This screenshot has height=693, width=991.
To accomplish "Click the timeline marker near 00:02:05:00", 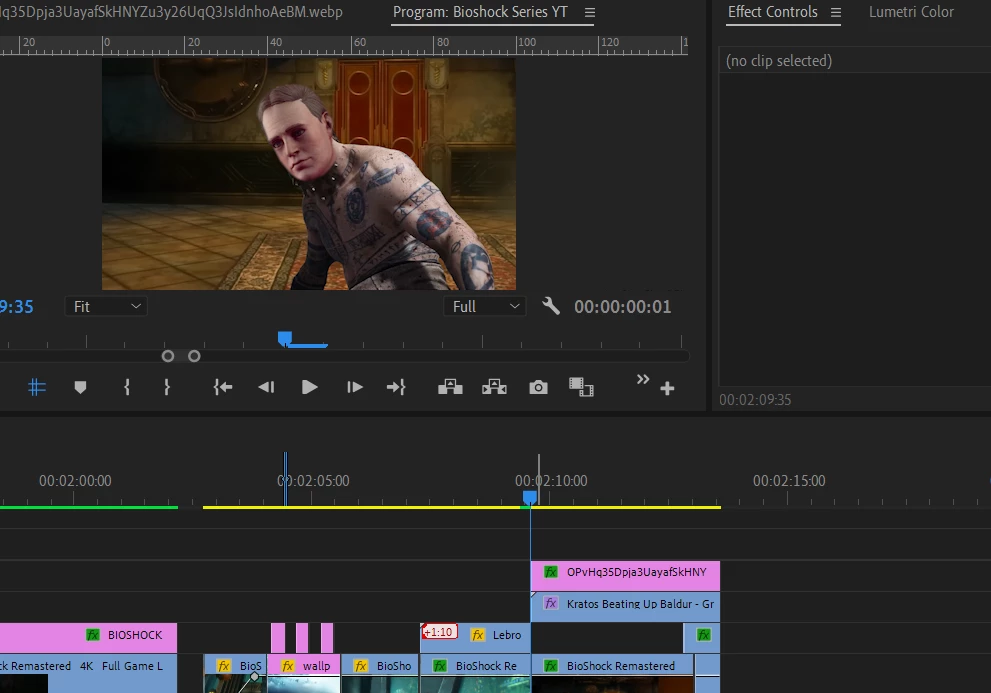I will click(x=286, y=479).
